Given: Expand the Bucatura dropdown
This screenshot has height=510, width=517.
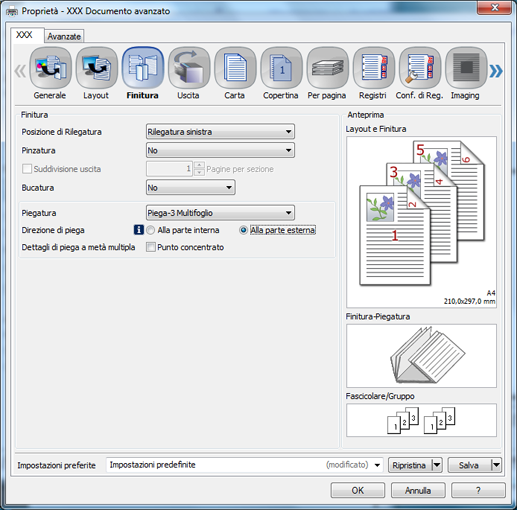Looking at the screenshot, I should coord(191,187).
